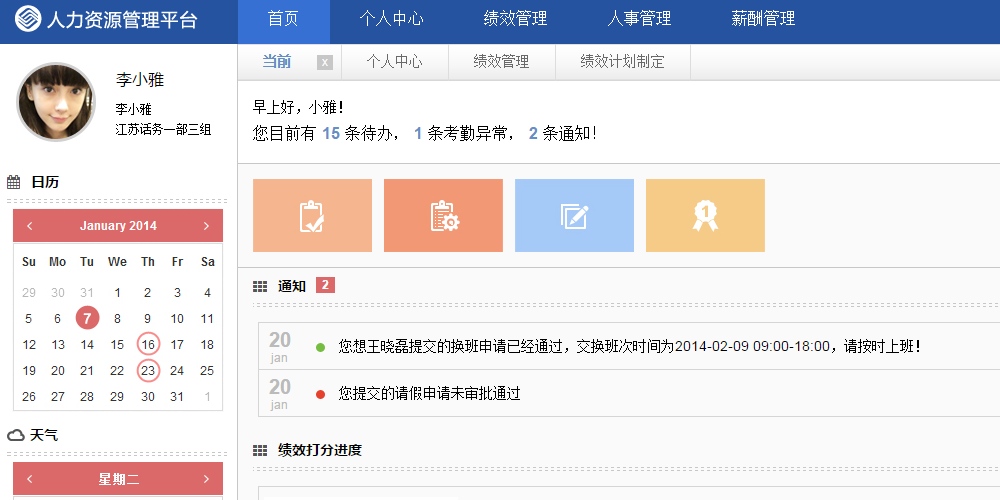Click the clipboard checkmark tile icon

[x=312, y=216]
